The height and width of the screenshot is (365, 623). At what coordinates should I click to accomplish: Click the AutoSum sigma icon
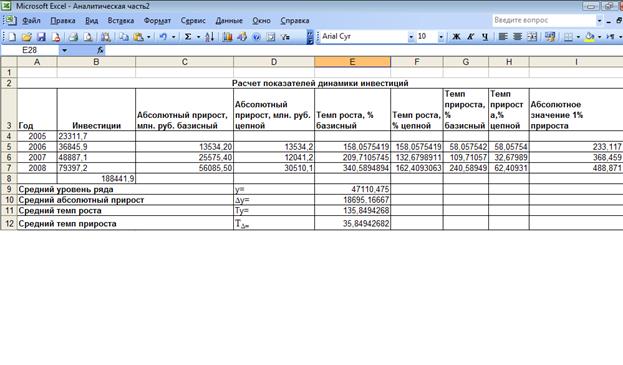pos(188,37)
